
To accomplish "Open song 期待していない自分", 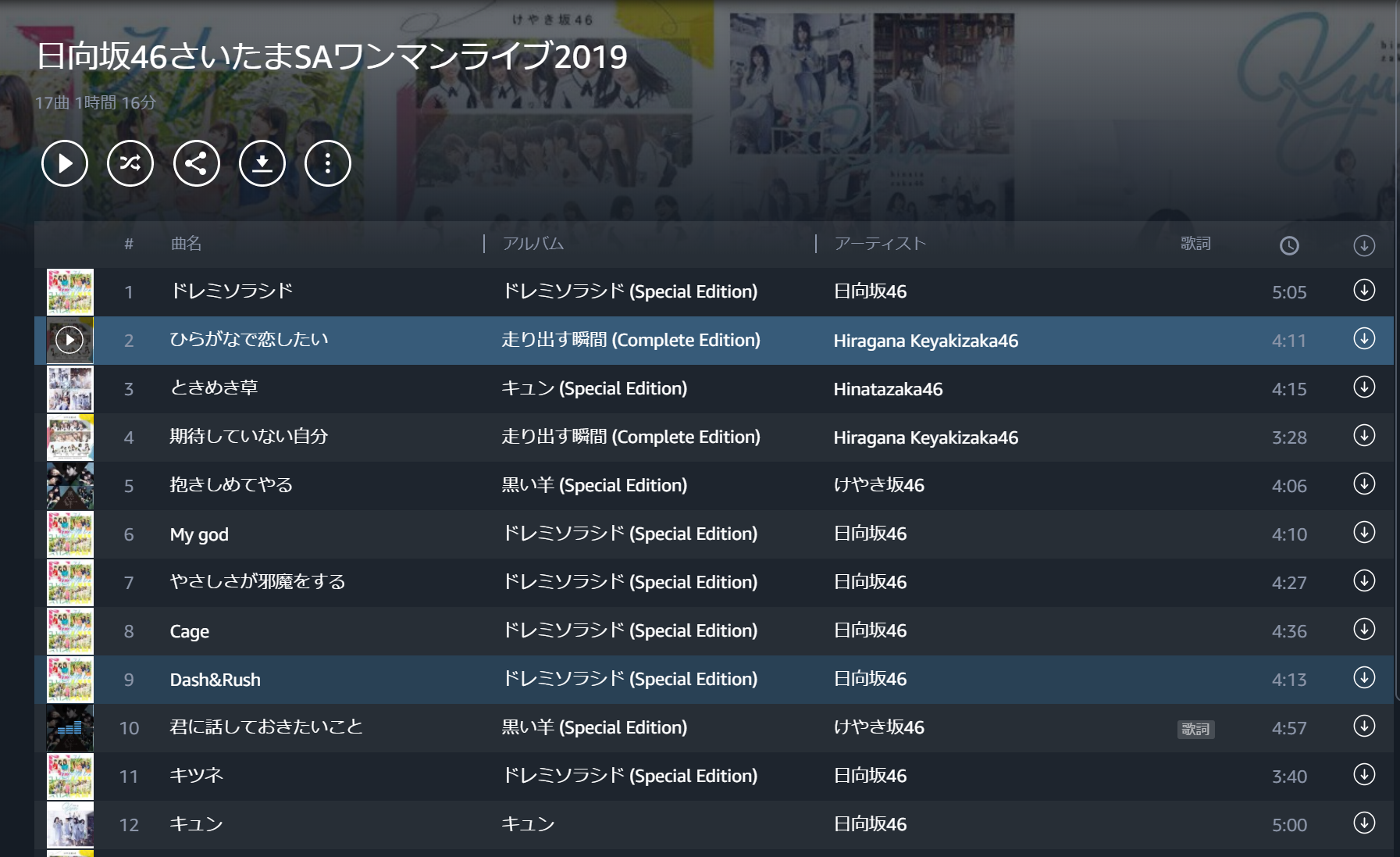I will tap(249, 437).
